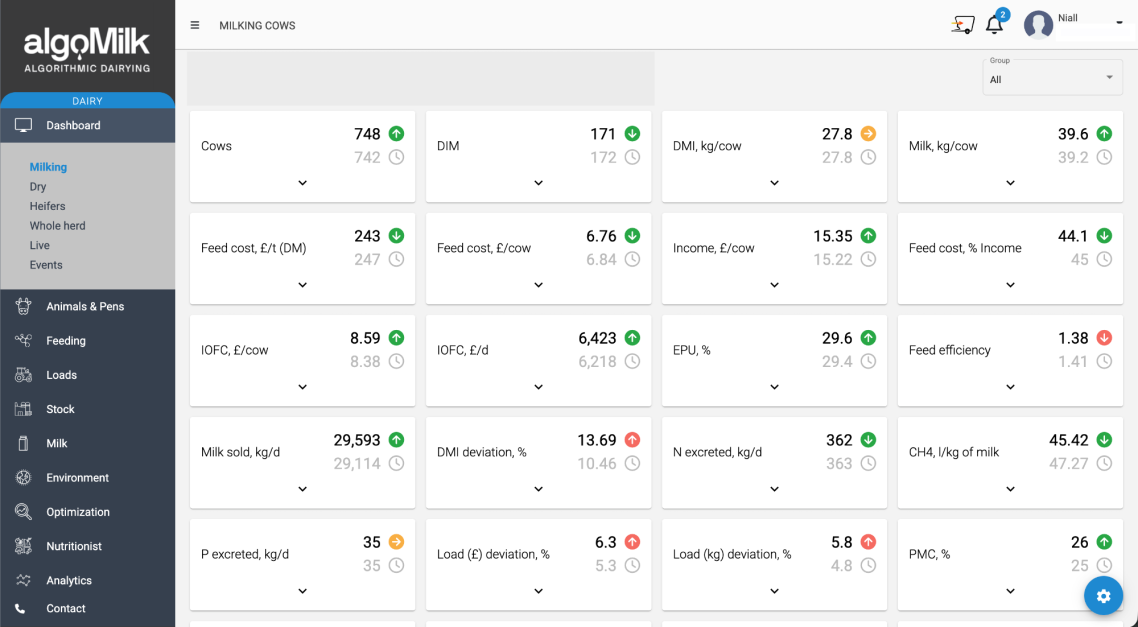Expand the CH4, l/kg of milk card
Screen dimensions: 1138x627
(1010, 489)
